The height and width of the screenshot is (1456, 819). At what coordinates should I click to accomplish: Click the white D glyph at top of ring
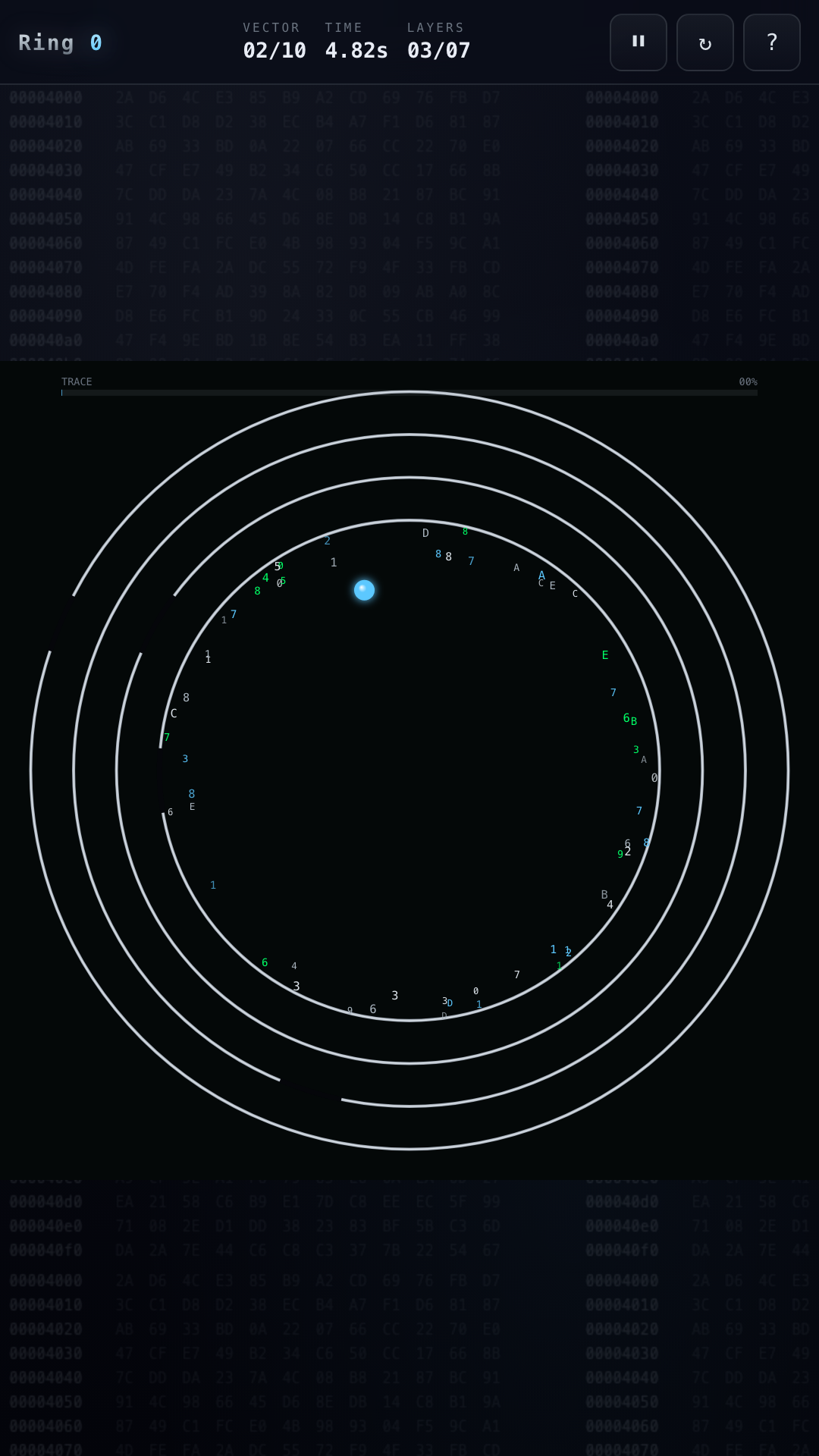coord(425,533)
